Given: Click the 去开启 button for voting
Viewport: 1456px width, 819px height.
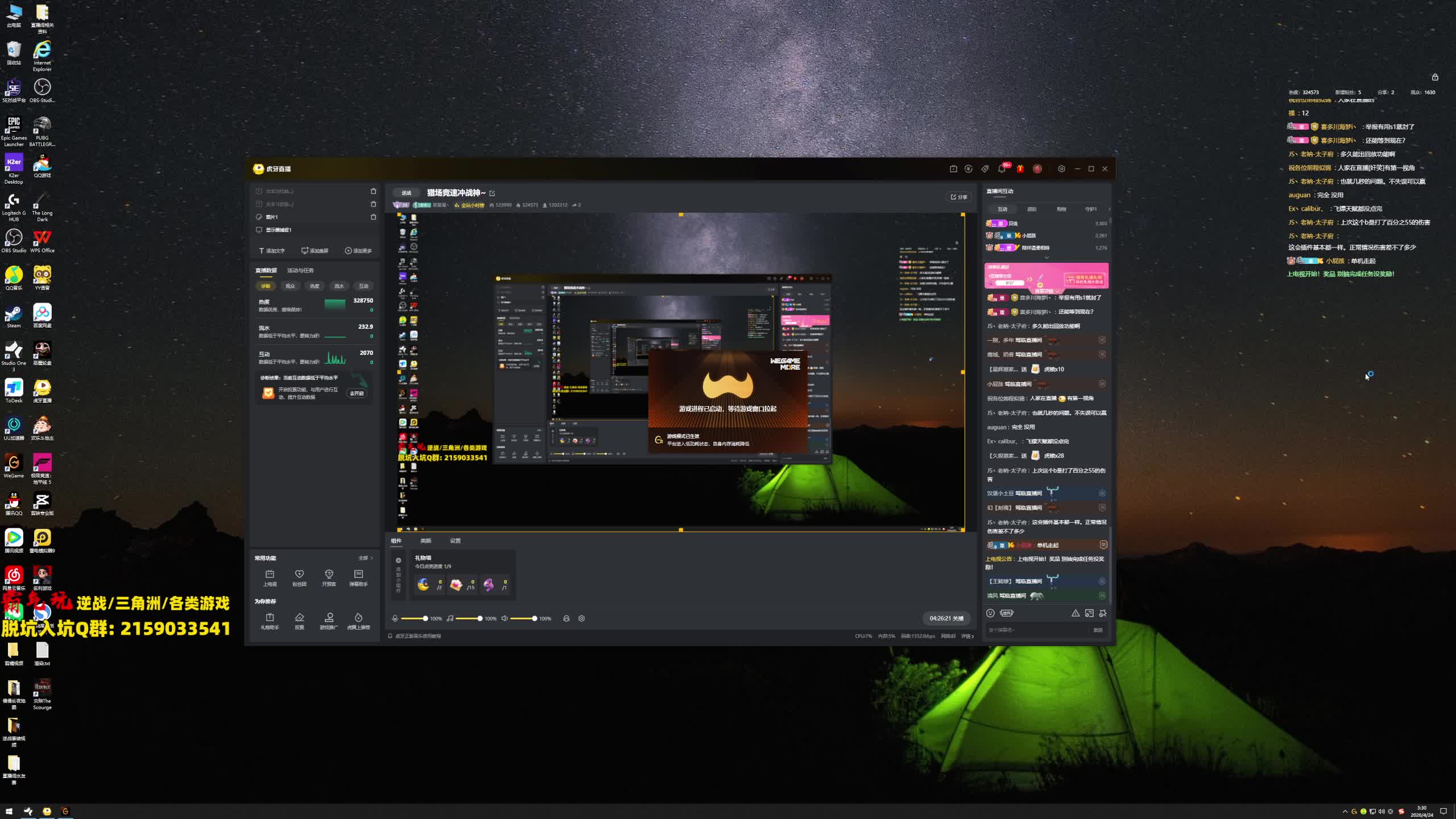Looking at the screenshot, I should tap(357, 394).
